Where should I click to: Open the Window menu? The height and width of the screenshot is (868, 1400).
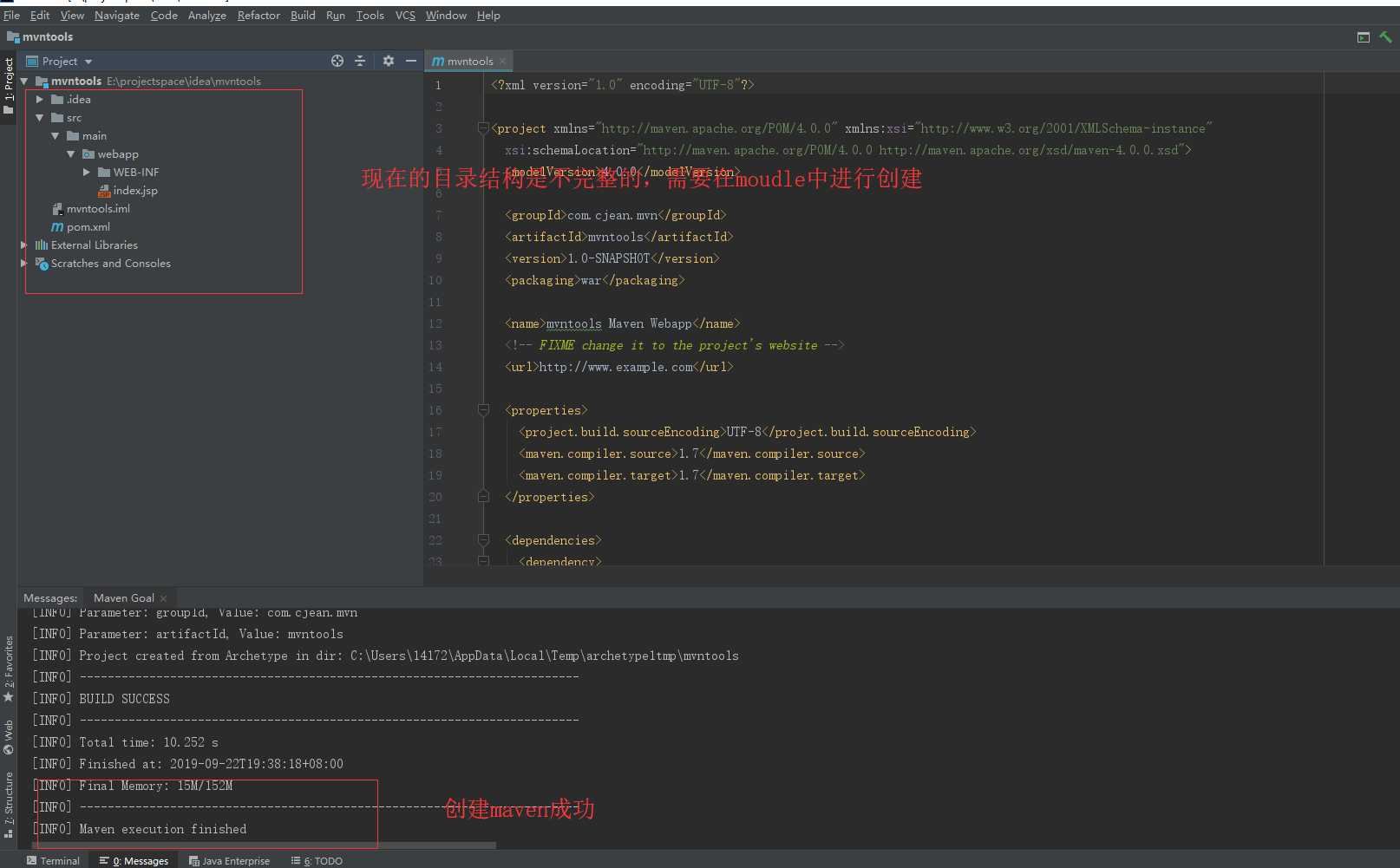point(446,16)
